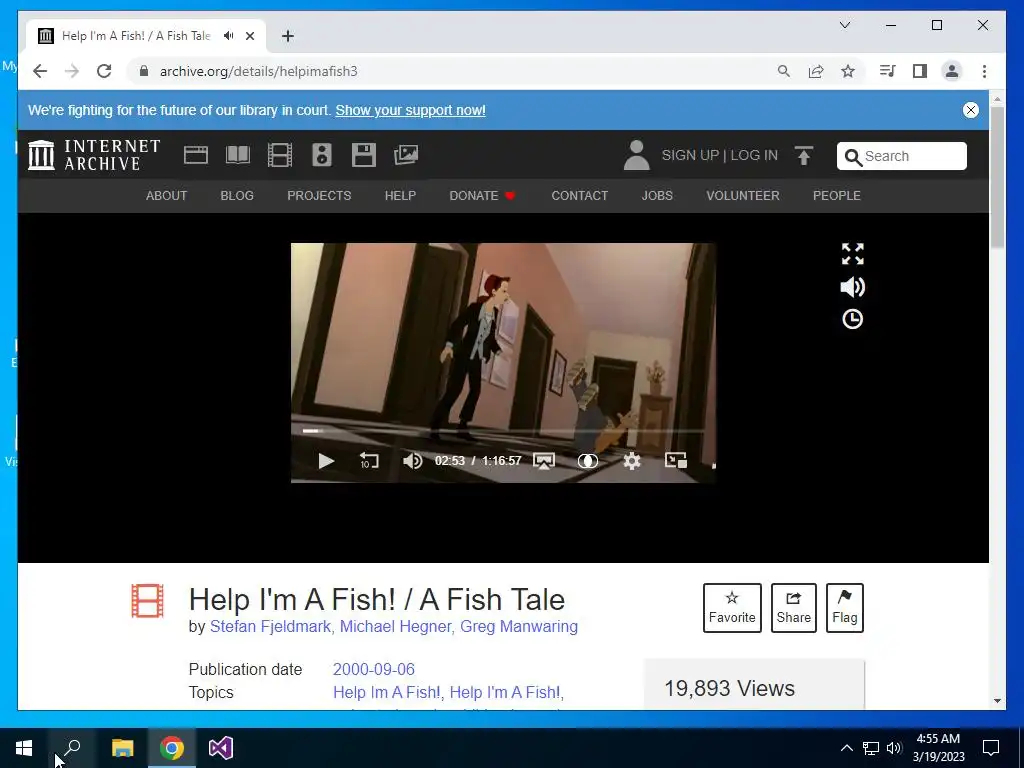This screenshot has width=1024, height=768.
Task: Open Windows Start menu
Action: pyautogui.click(x=24, y=748)
